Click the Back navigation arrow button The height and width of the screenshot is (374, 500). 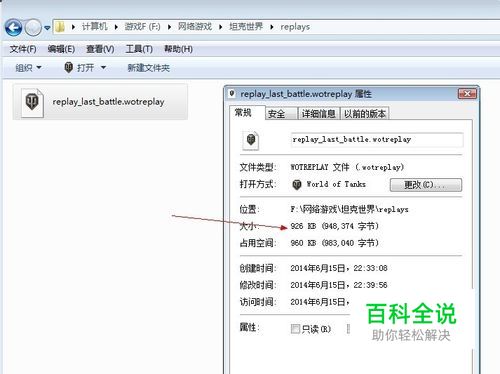tap(13, 28)
